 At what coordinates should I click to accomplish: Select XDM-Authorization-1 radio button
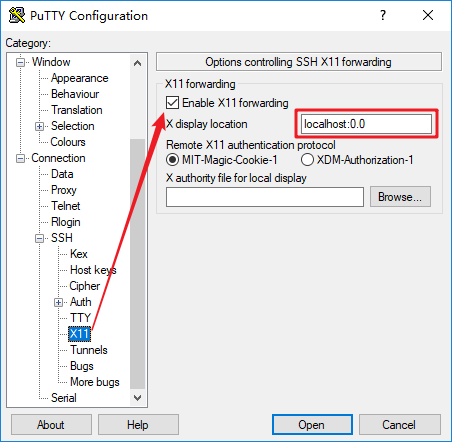(307, 160)
